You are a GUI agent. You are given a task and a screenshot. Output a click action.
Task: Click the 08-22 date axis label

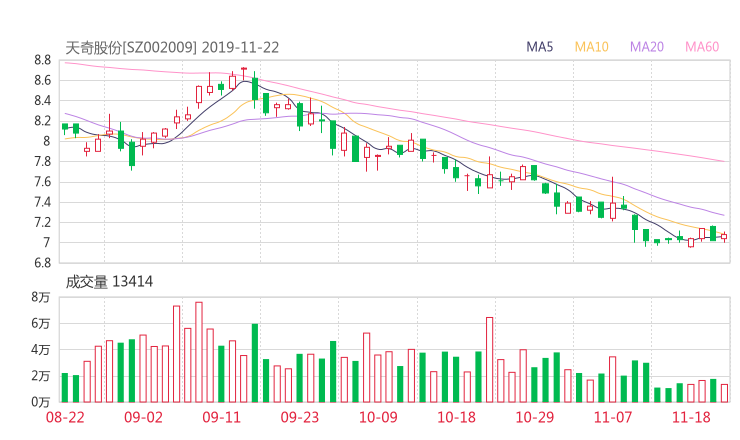tap(65, 417)
